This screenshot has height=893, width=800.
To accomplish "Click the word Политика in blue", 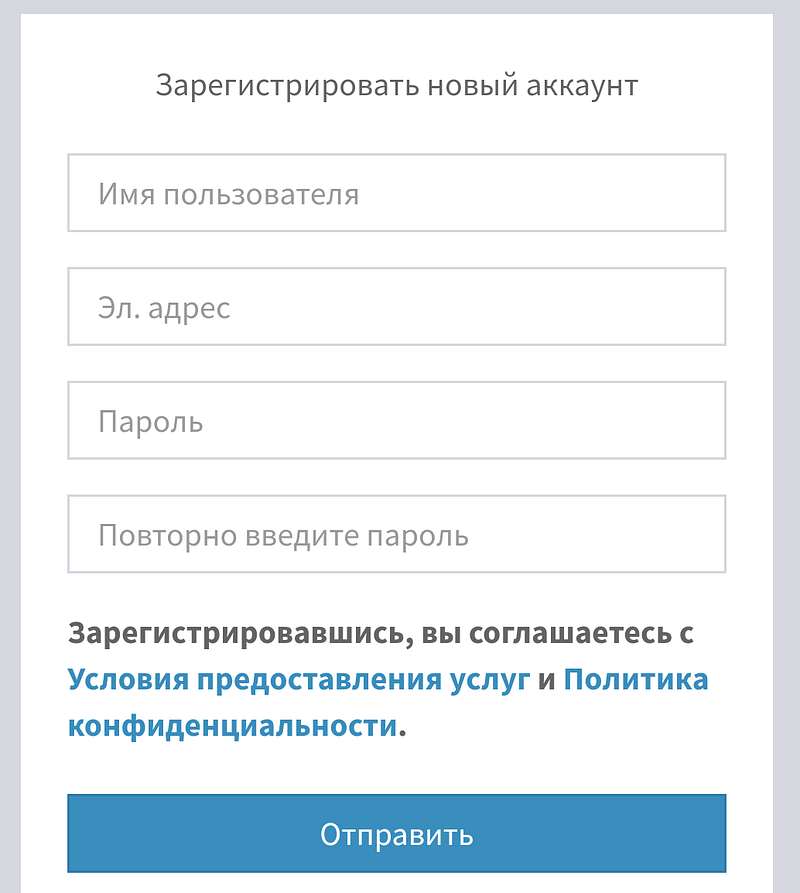I will tap(635, 679).
